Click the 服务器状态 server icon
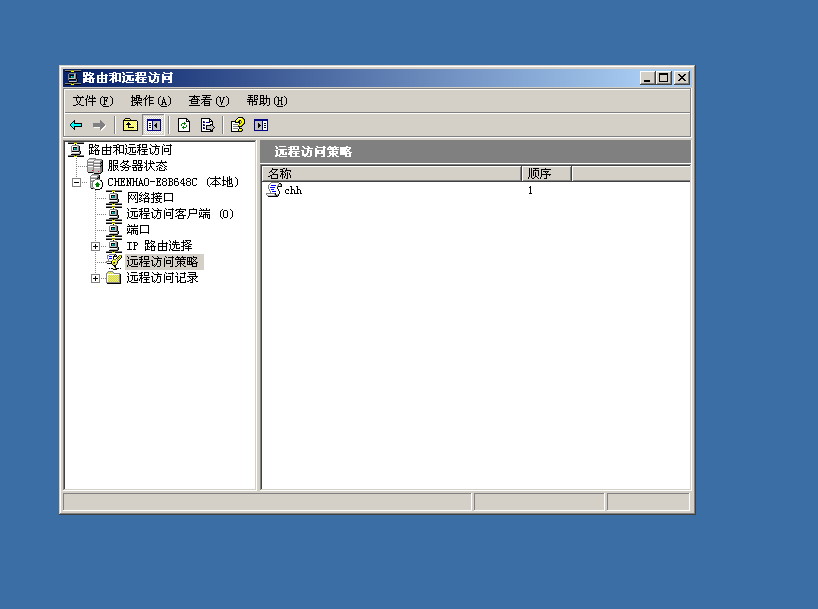This screenshot has height=609, width=818. point(95,166)
